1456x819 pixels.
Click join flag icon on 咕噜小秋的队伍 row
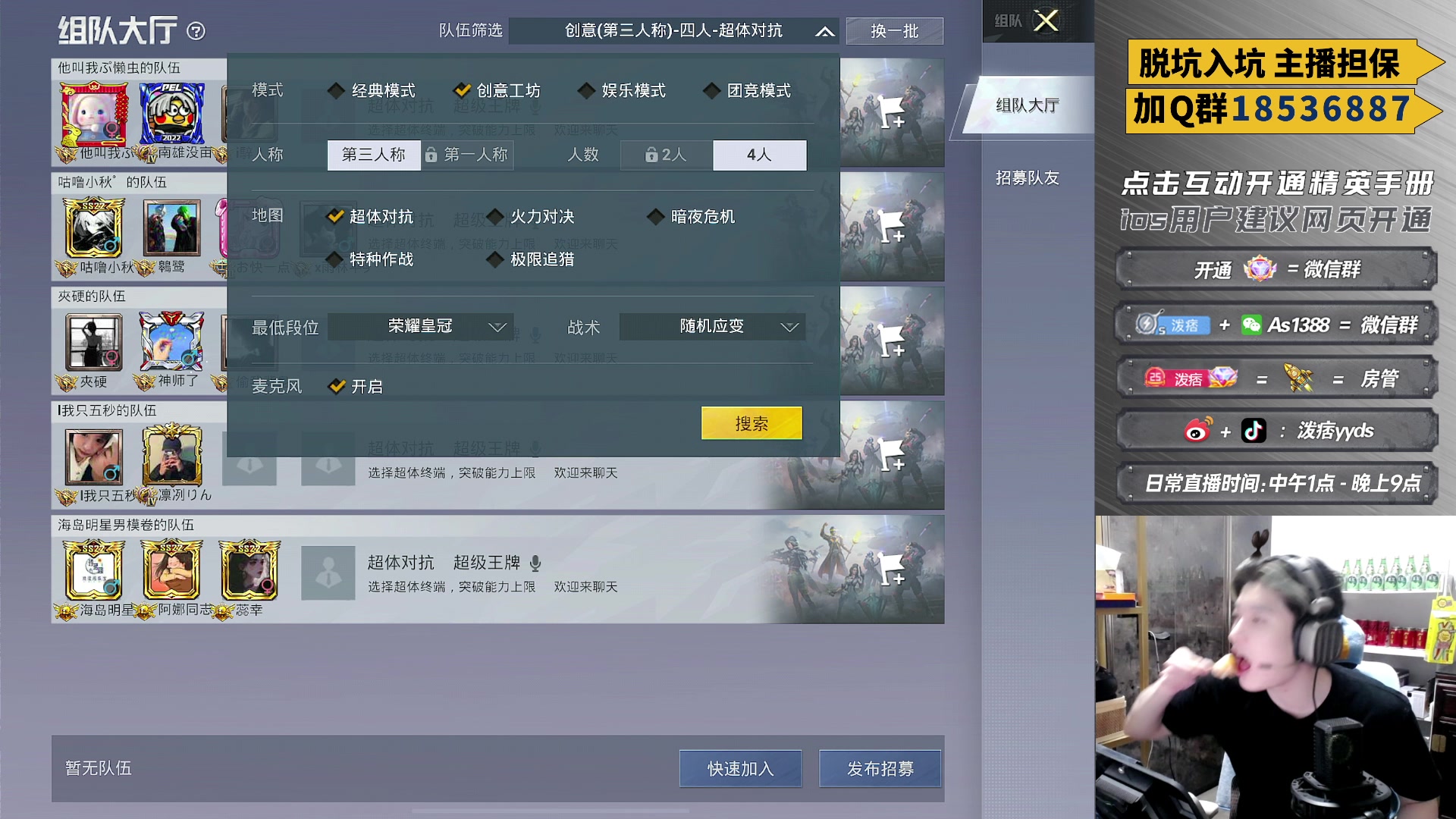[893, 227]
